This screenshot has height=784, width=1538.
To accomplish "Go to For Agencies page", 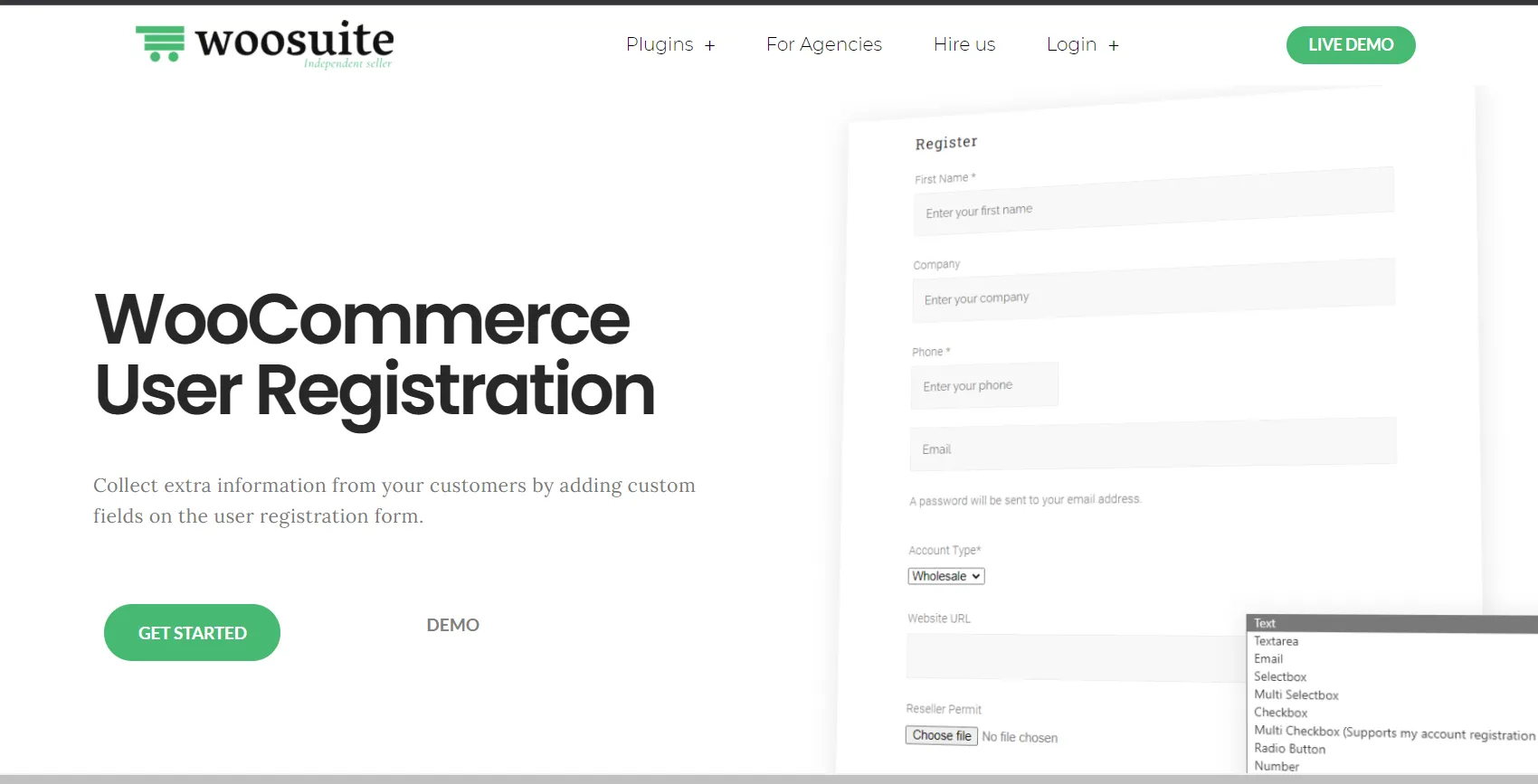I will [x=824, y=44].
